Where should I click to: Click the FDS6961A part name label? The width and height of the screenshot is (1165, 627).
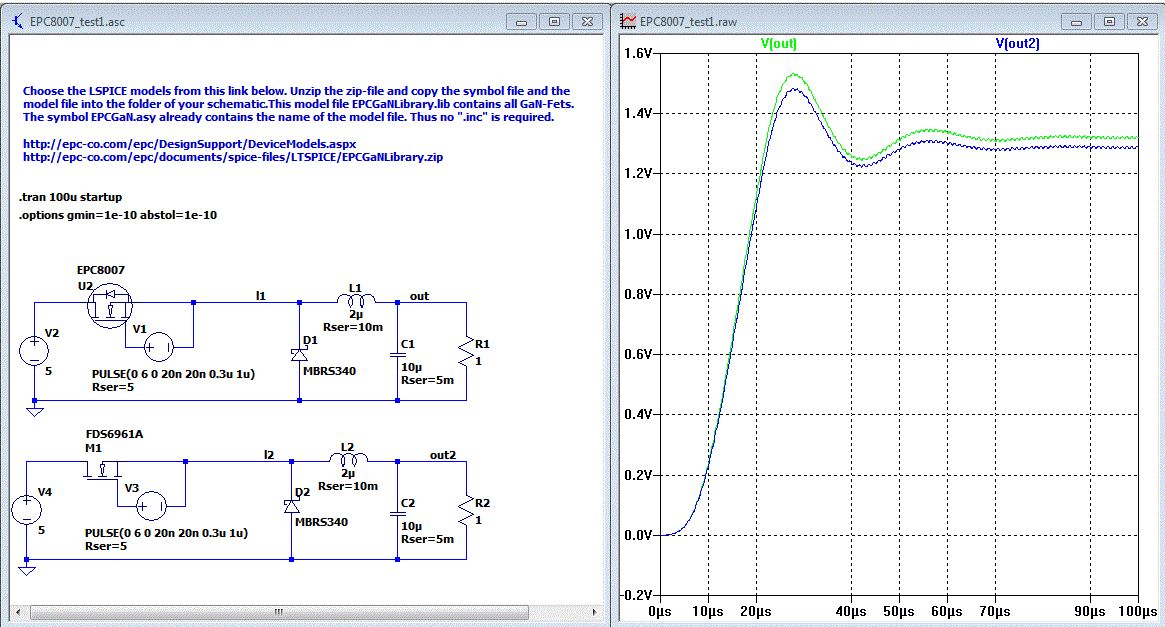pos(114,434)
